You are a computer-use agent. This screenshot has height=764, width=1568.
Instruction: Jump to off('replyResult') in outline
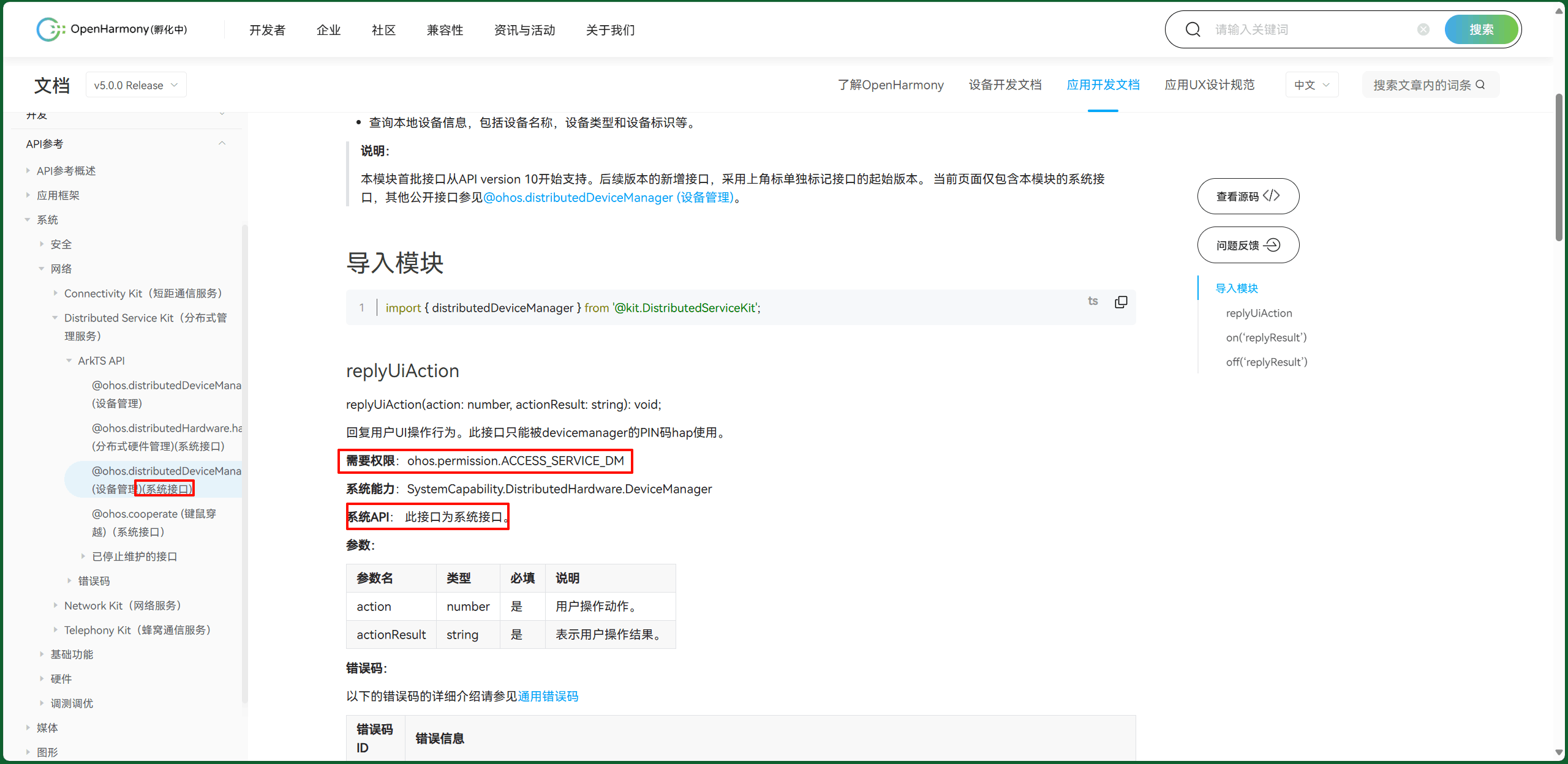pyautogui.click(x=1267, y=362)
